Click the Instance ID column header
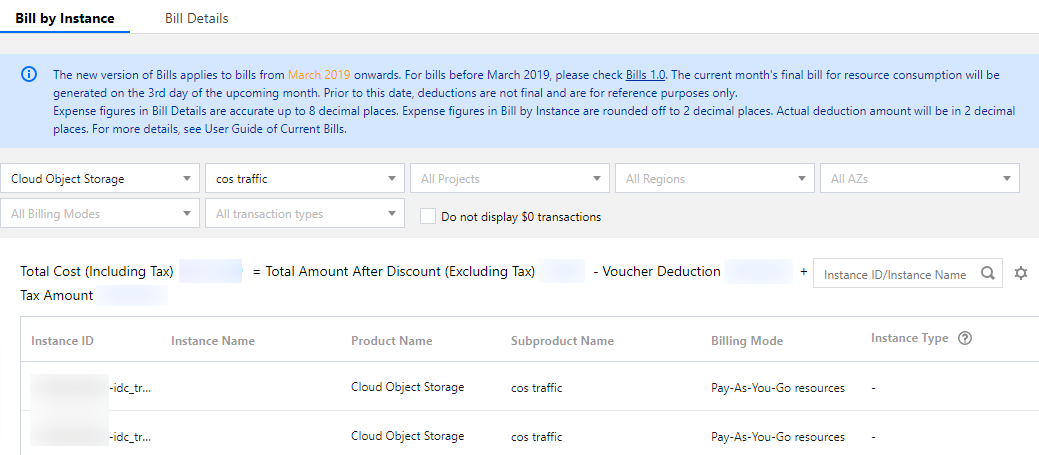Viewport: 1039px width, 455px height. 62,341
